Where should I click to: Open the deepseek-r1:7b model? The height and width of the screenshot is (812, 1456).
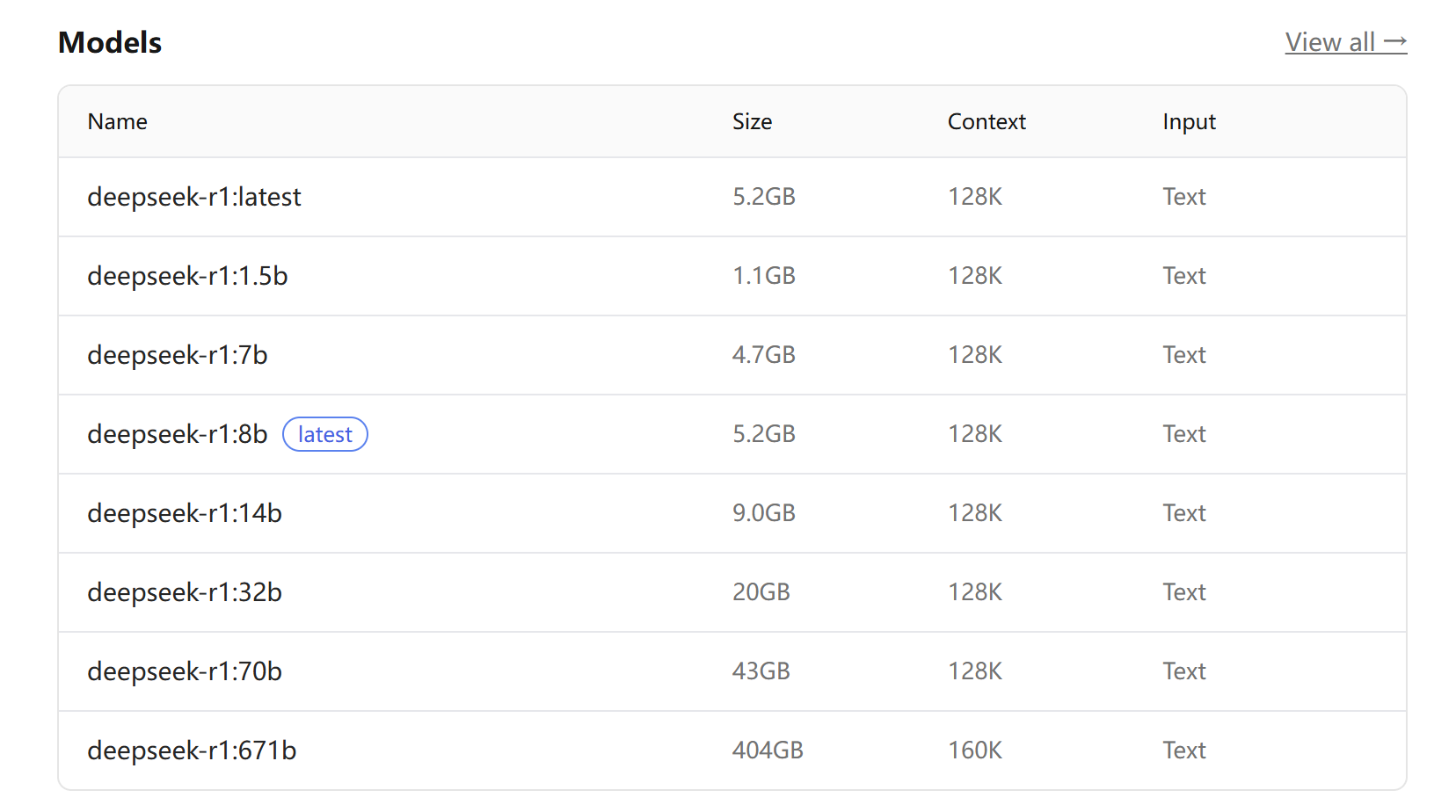click(177, 355)
